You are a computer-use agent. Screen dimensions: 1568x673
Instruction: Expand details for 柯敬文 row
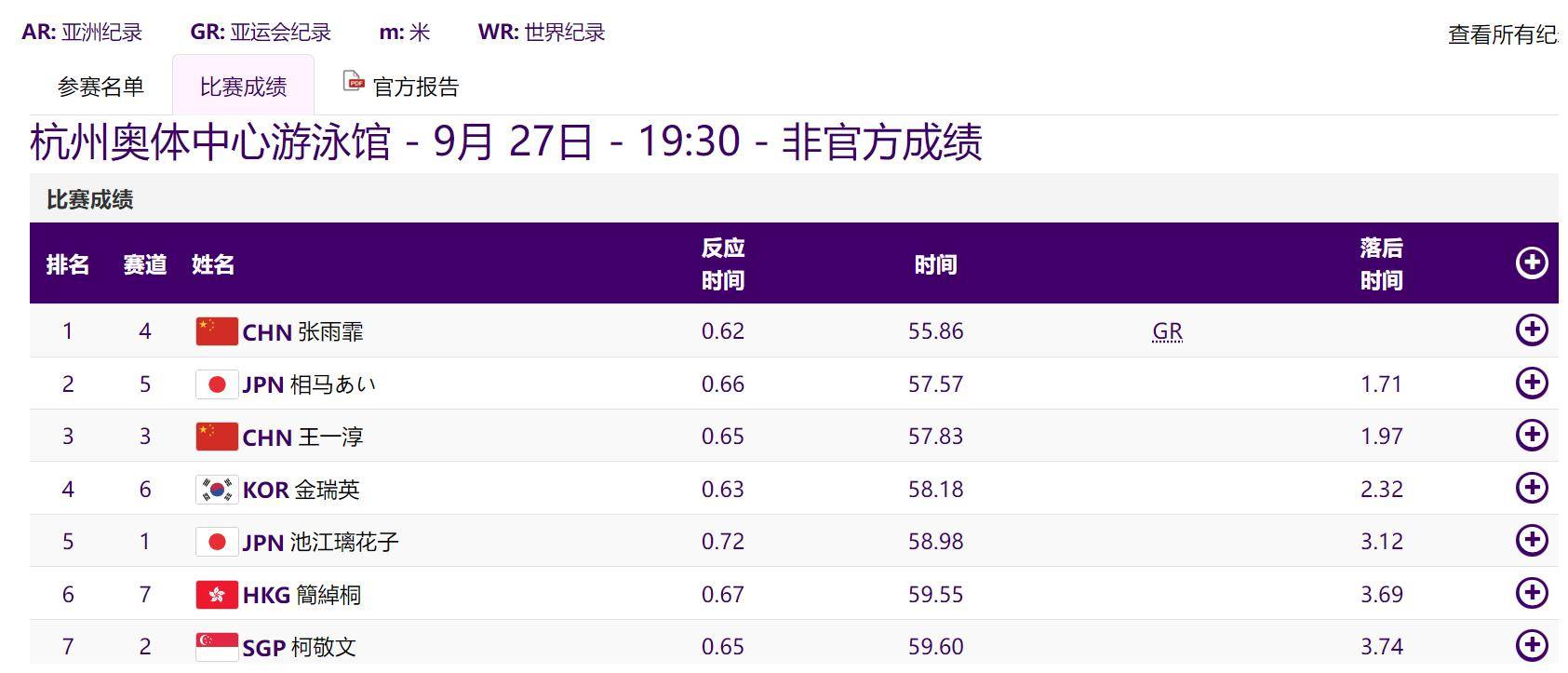[1532, 645]
